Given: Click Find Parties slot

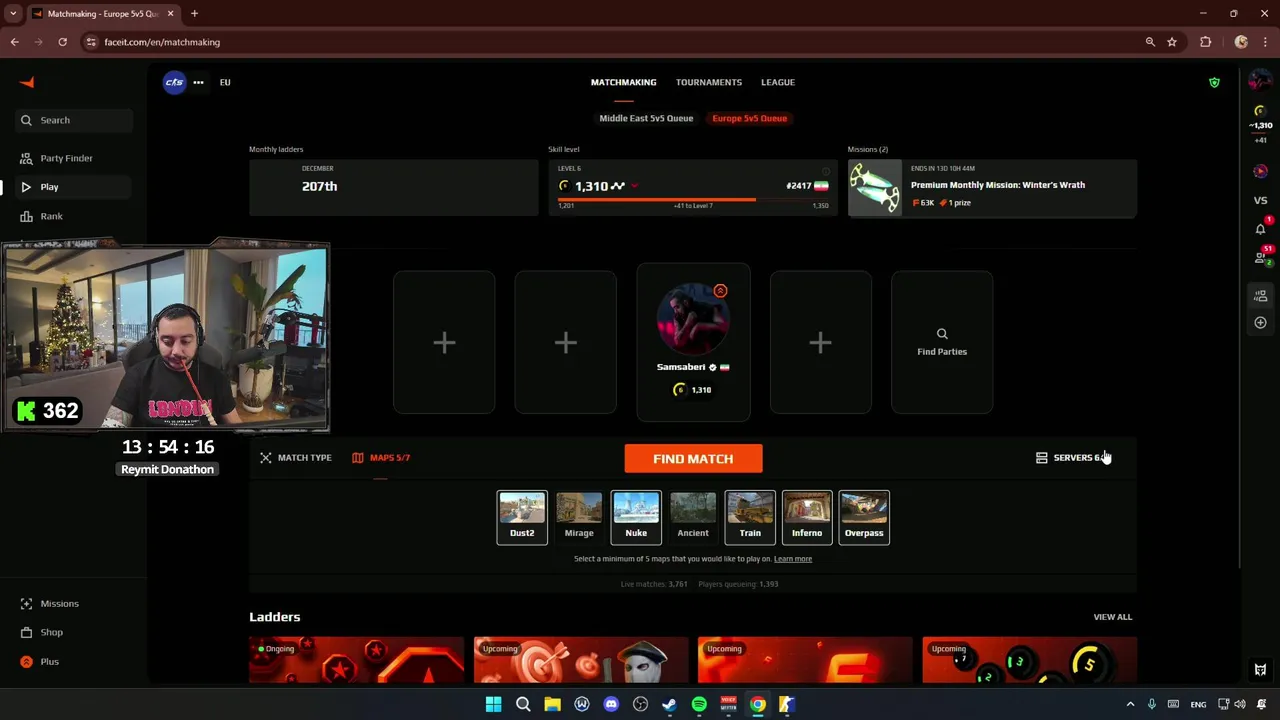Looking at the screenshot, I should click(x=942, y=342).
